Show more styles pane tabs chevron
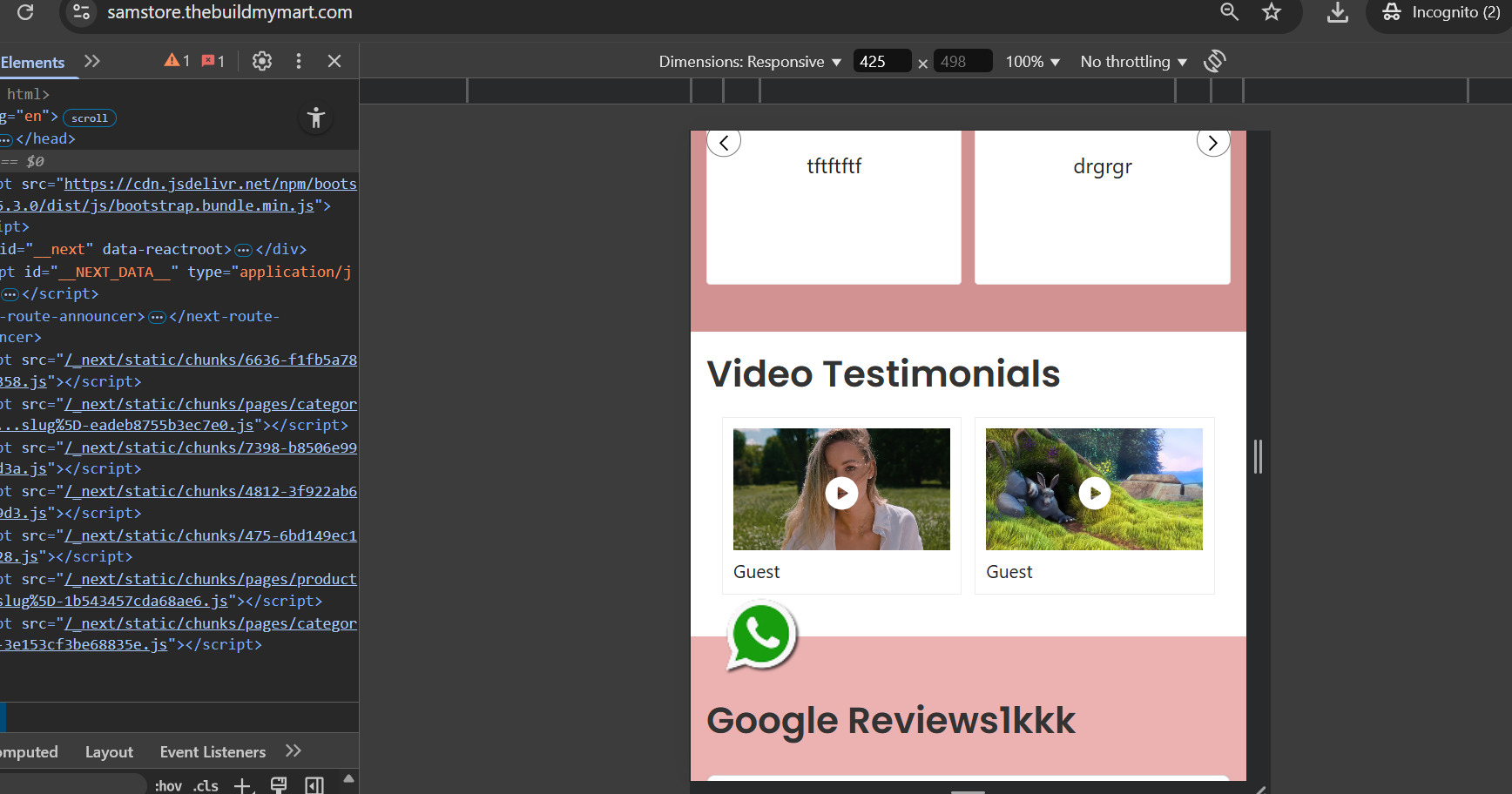1512x794 pixels. coord(294,750)
